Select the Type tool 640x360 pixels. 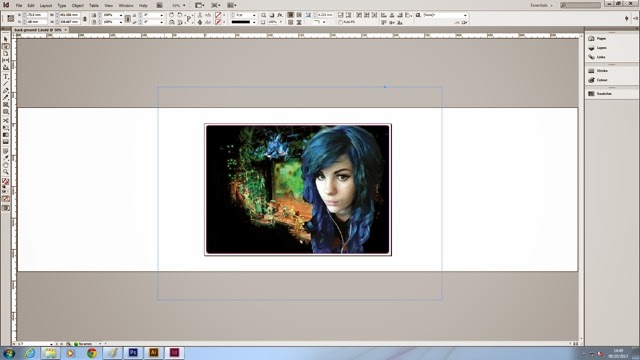click(x=6, y=77)
